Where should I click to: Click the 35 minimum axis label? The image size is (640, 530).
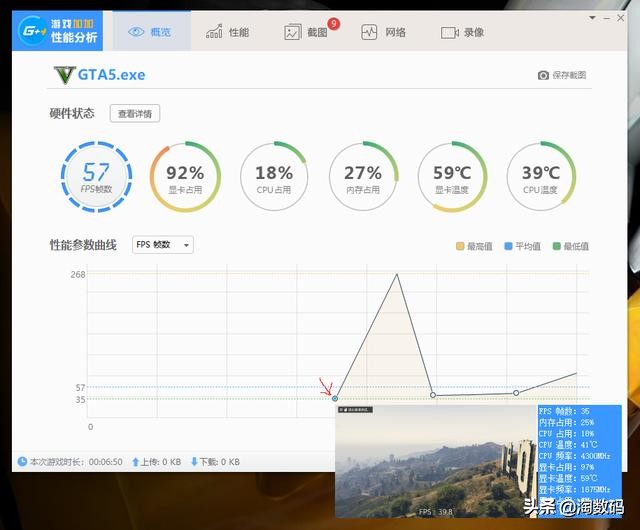tap(81, 399)
